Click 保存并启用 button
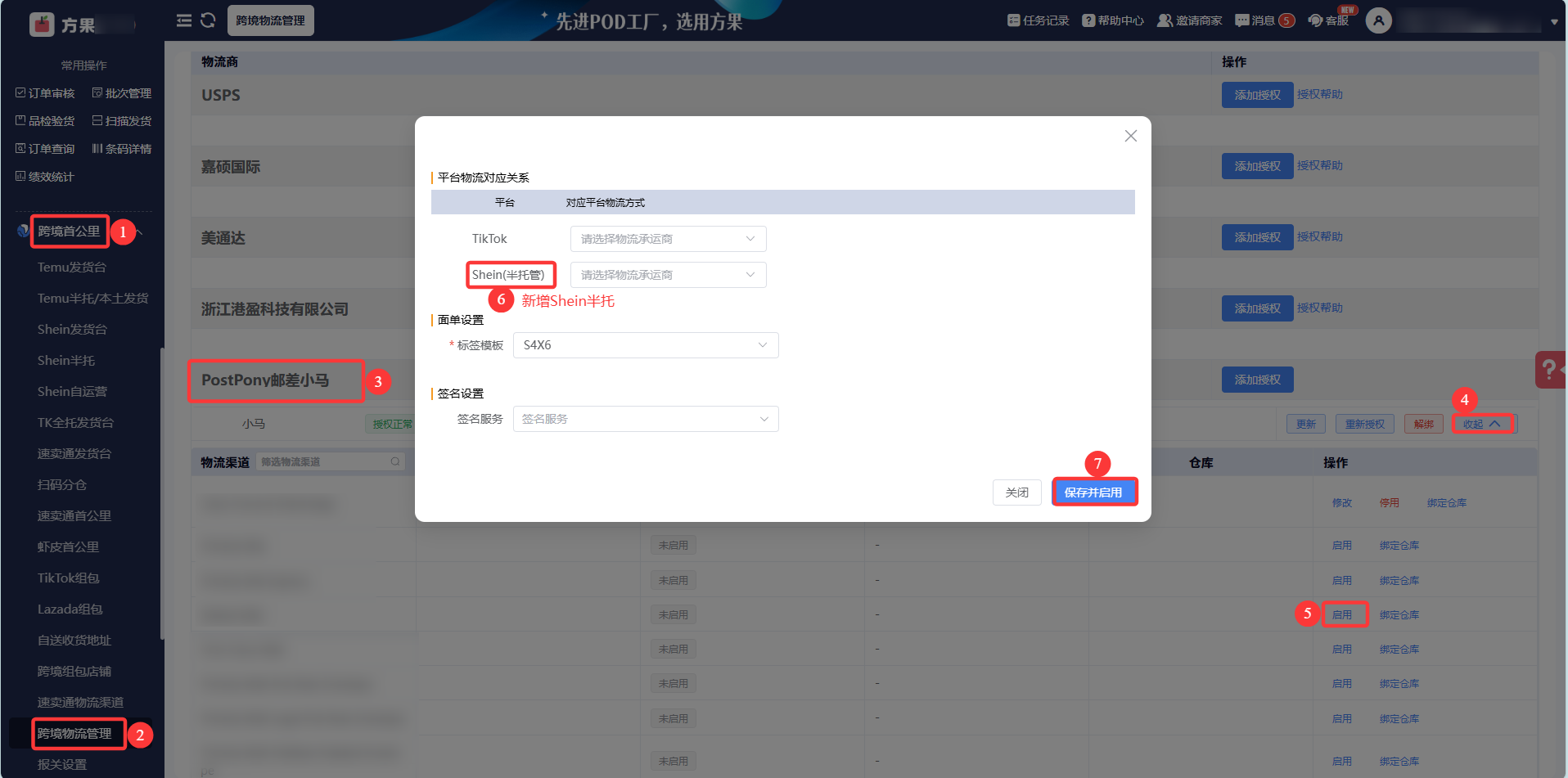The height and width of the screenshot is (778, 1568). pyautogui.click(x=1093, y=492)
